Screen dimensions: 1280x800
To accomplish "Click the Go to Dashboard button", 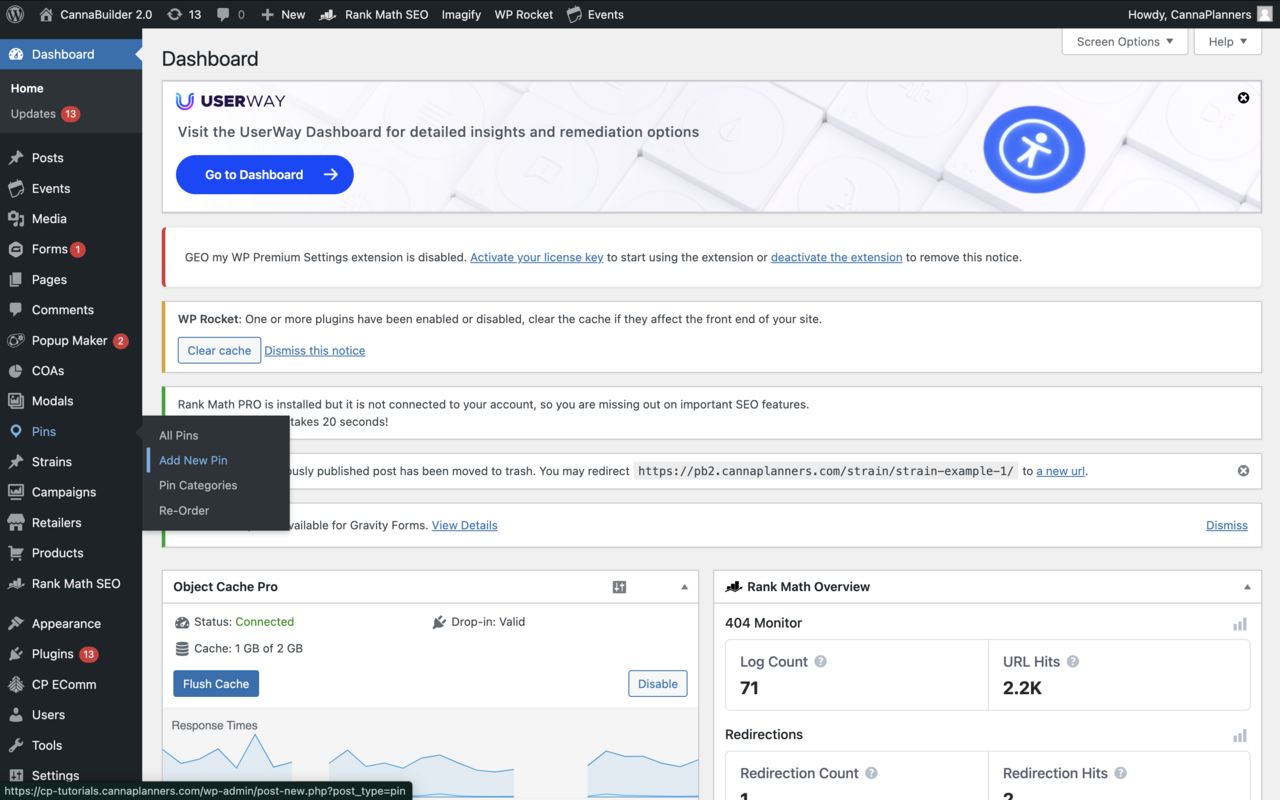I will point(265,174).
